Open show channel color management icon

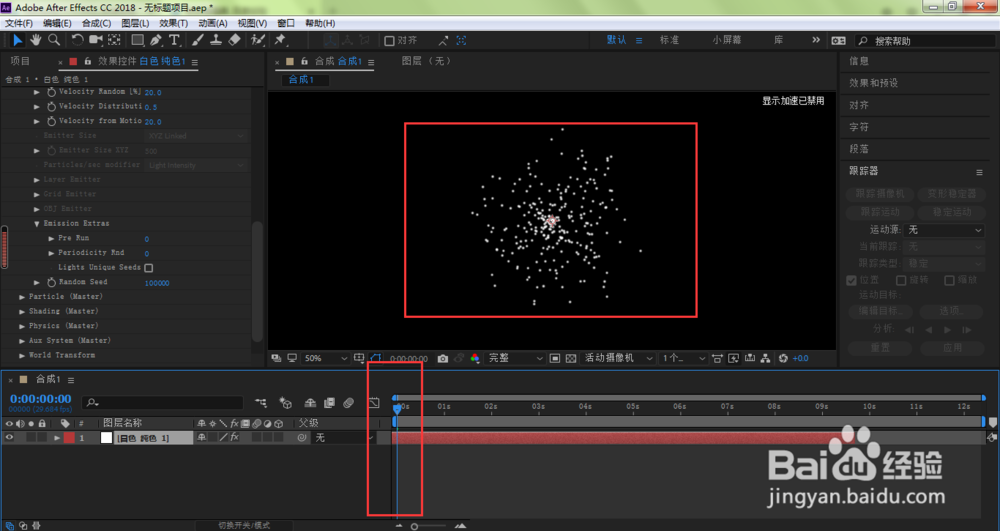click(474, 358)
